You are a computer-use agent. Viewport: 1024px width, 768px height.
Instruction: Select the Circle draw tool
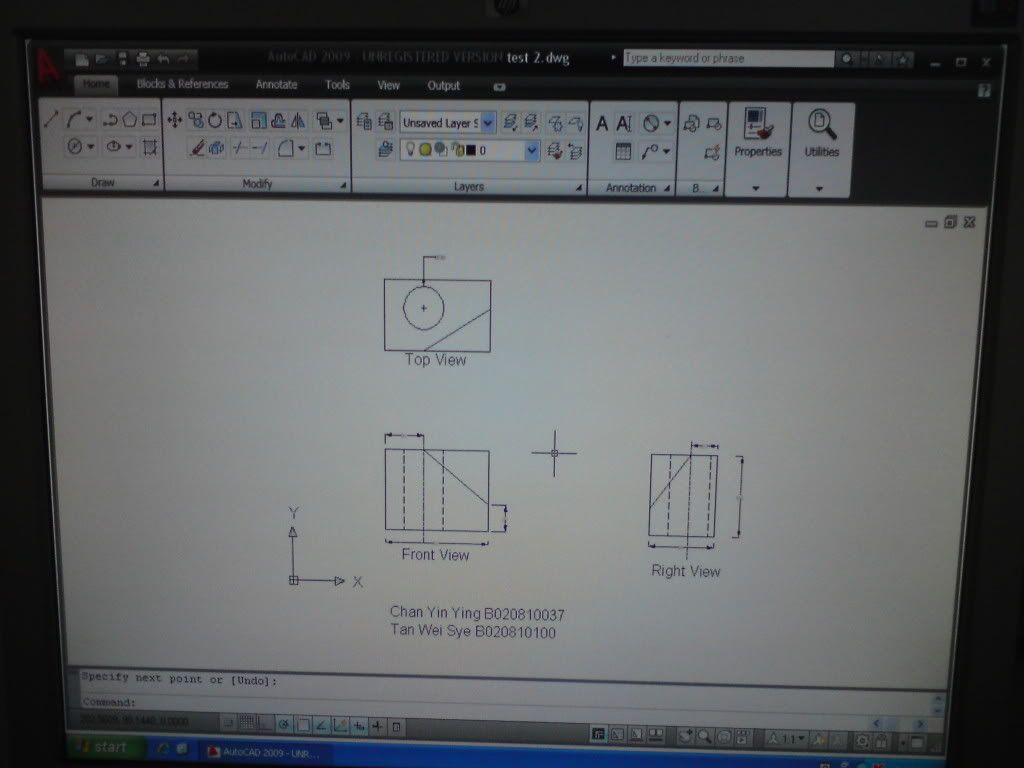pyautogui.click(x=75, y=146)
